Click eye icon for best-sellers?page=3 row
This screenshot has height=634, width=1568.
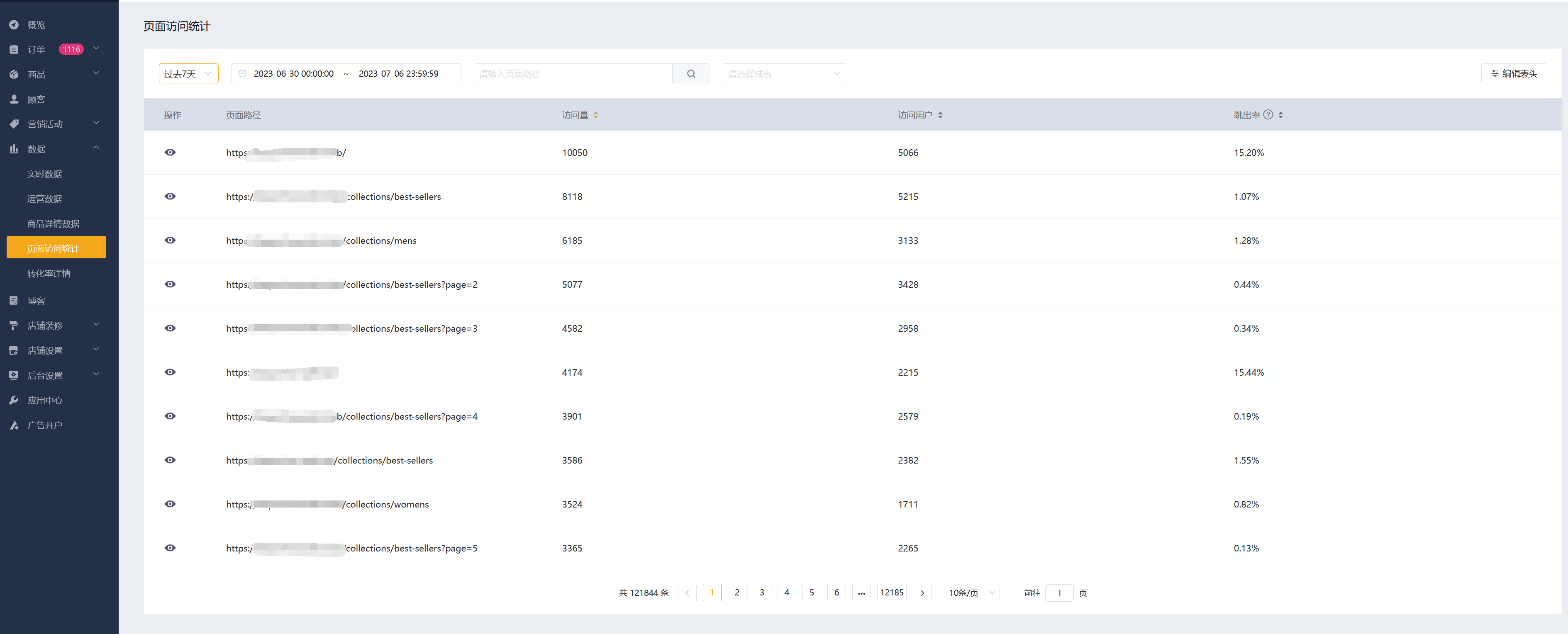170,328
